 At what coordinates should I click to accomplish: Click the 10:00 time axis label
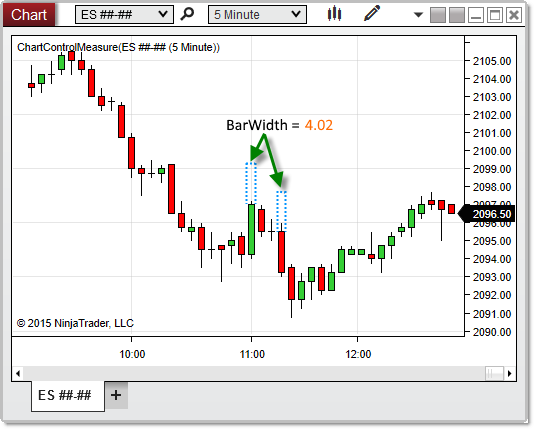(x=132, y=354)
